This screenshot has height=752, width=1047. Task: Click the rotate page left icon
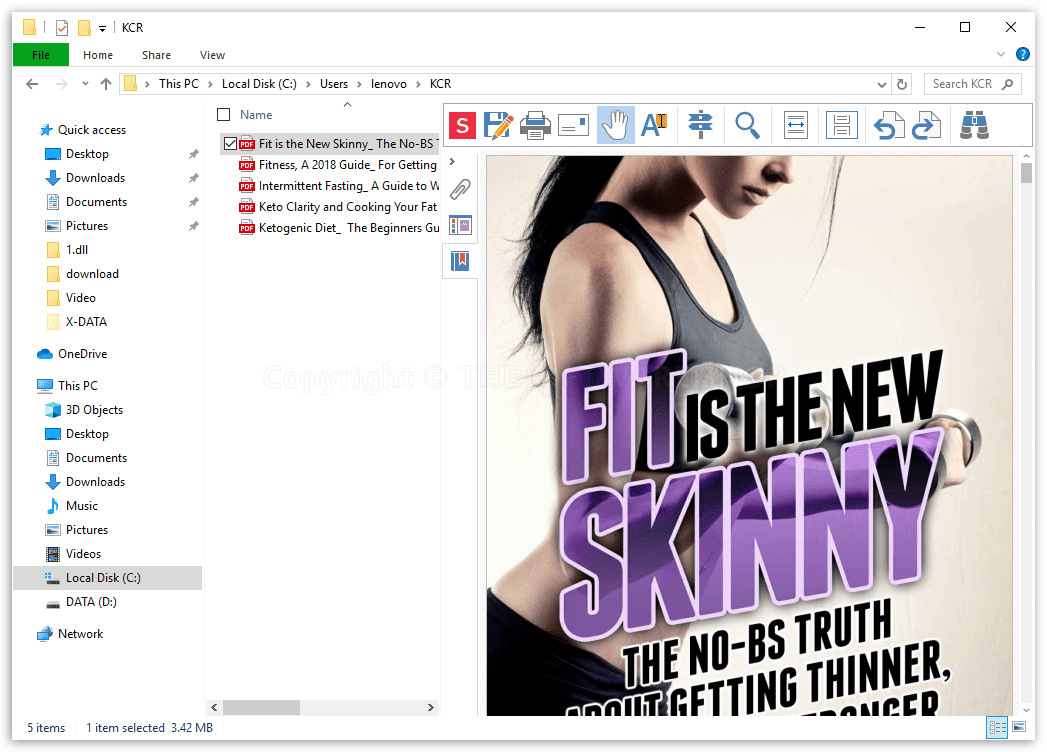pyautogui.click(x=888, y=125)
